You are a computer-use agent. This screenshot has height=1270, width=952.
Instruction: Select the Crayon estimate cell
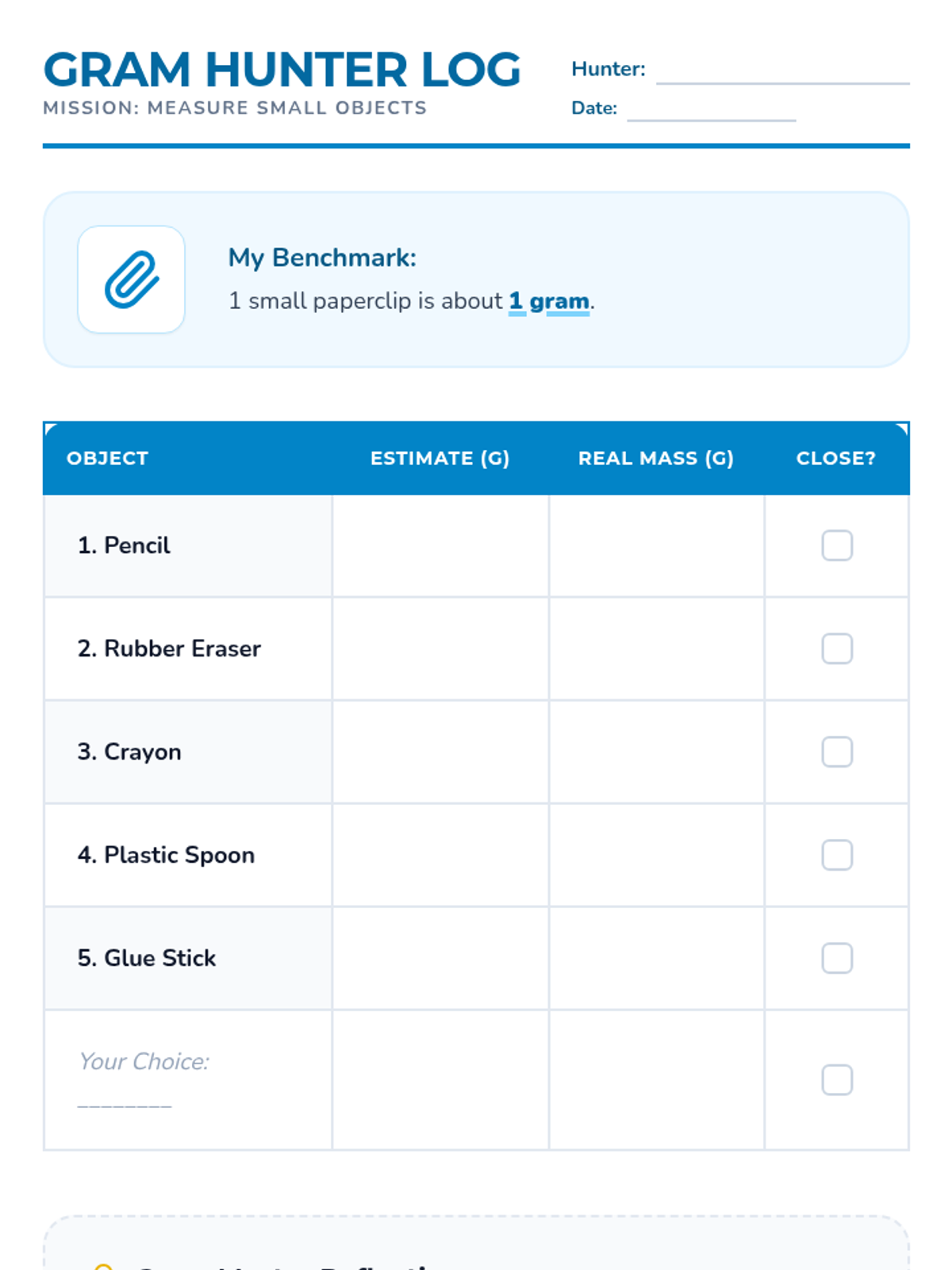tap(440, 752)
